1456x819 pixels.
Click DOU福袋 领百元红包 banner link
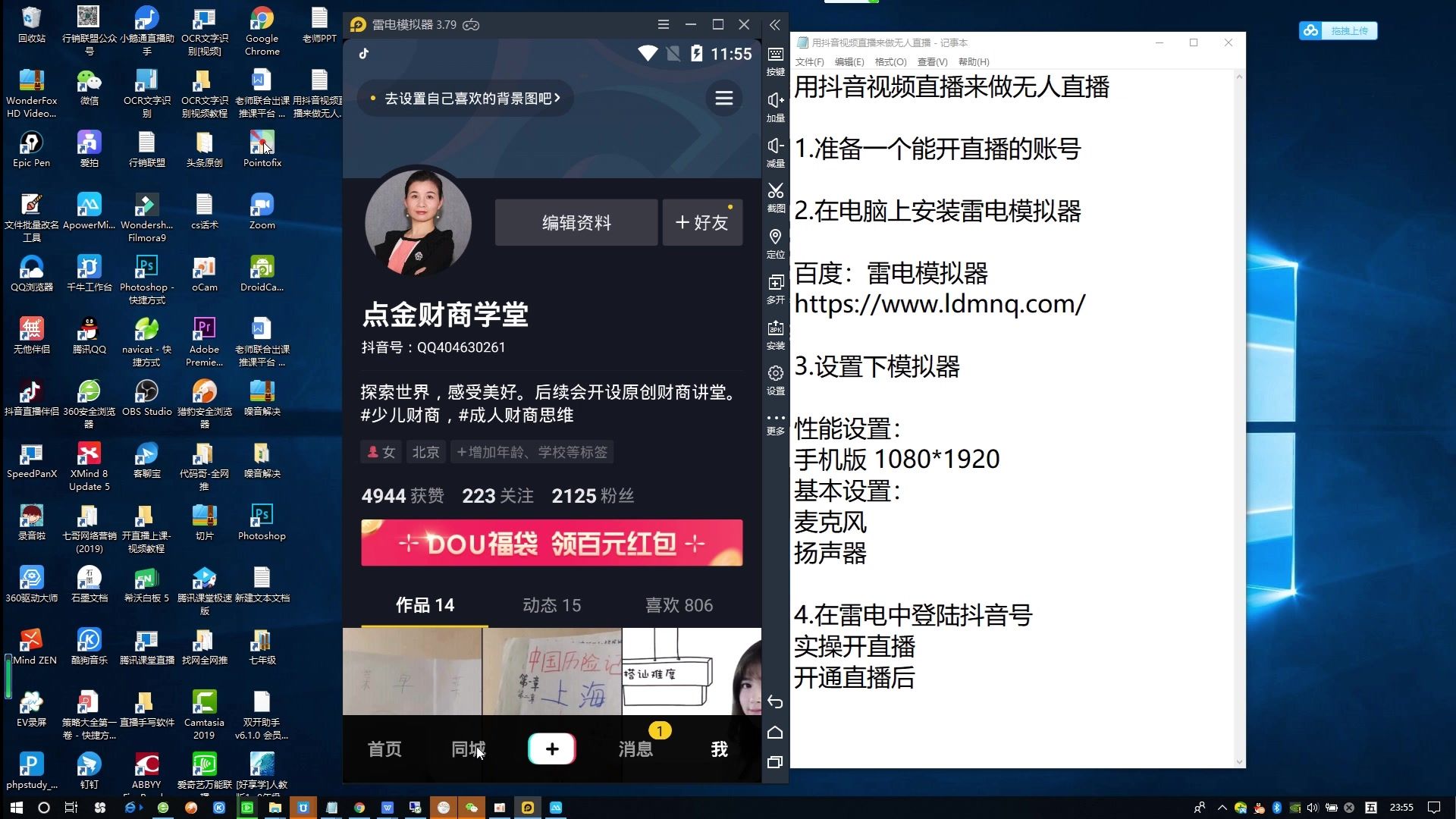tap(552, 543)
